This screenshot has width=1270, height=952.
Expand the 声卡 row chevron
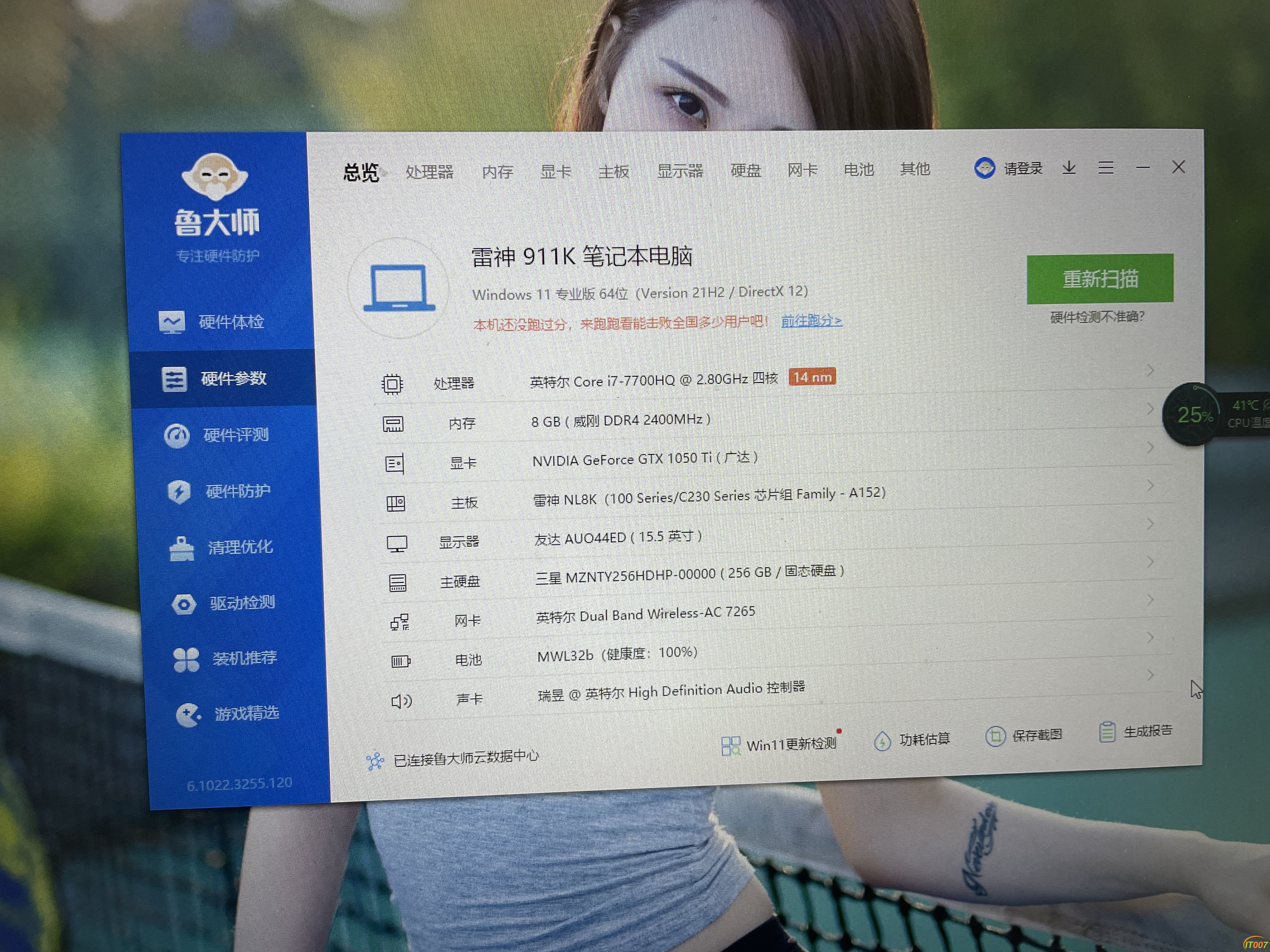click(1150, 675)
